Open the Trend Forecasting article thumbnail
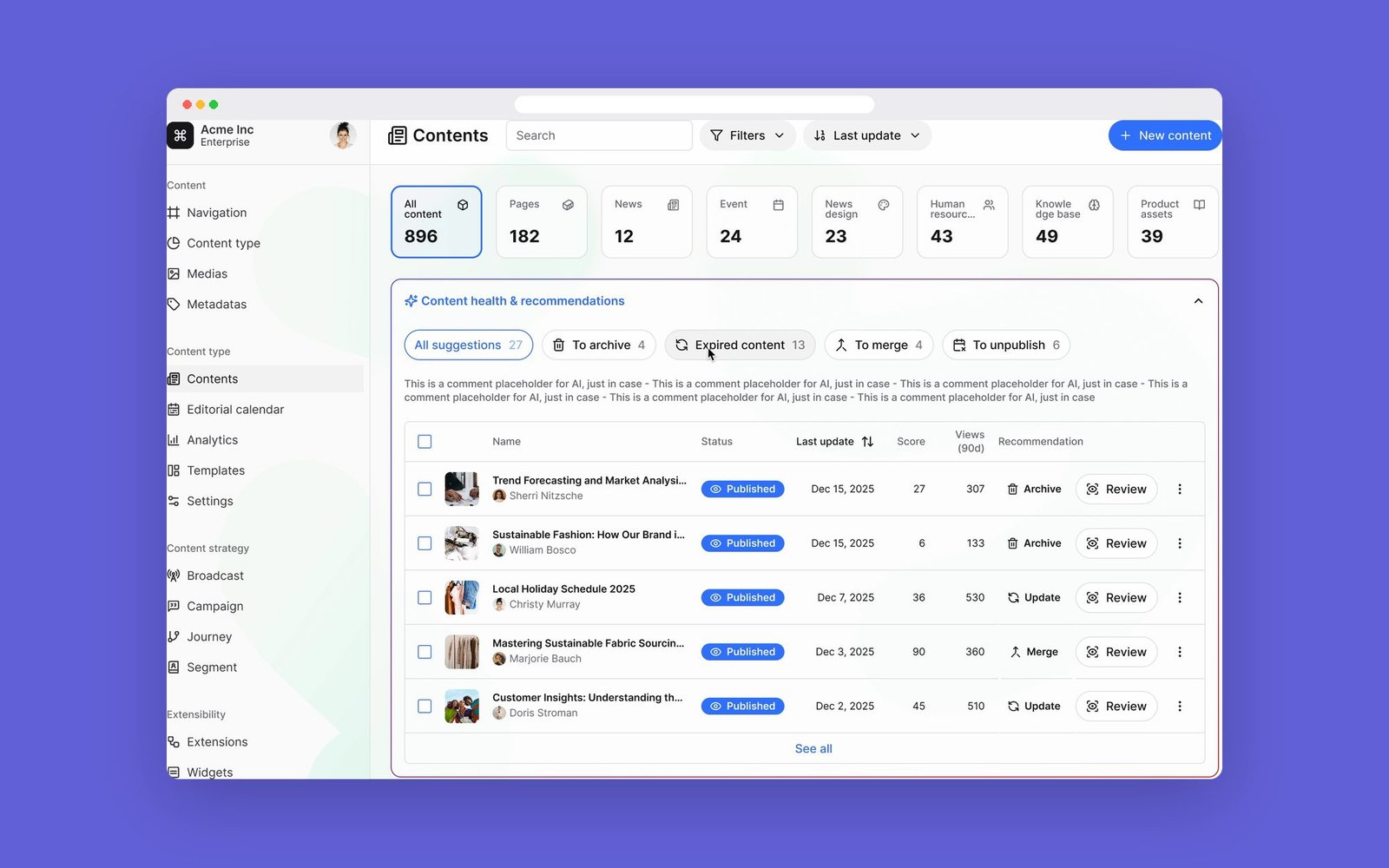Viewport: 1389px width, 868px height. pyautogui.click(x=462, y=489)
